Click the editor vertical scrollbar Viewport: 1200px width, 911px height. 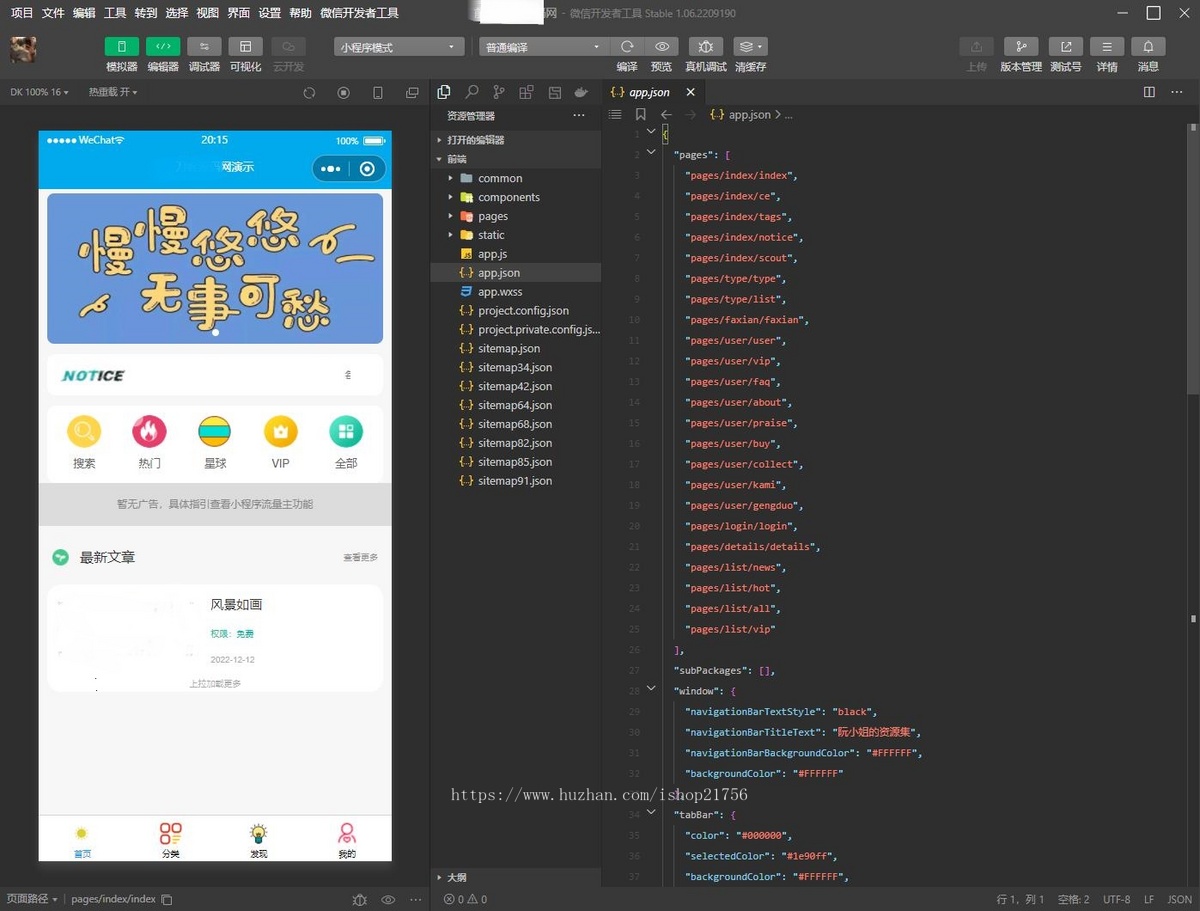(x=1192, y=260)
